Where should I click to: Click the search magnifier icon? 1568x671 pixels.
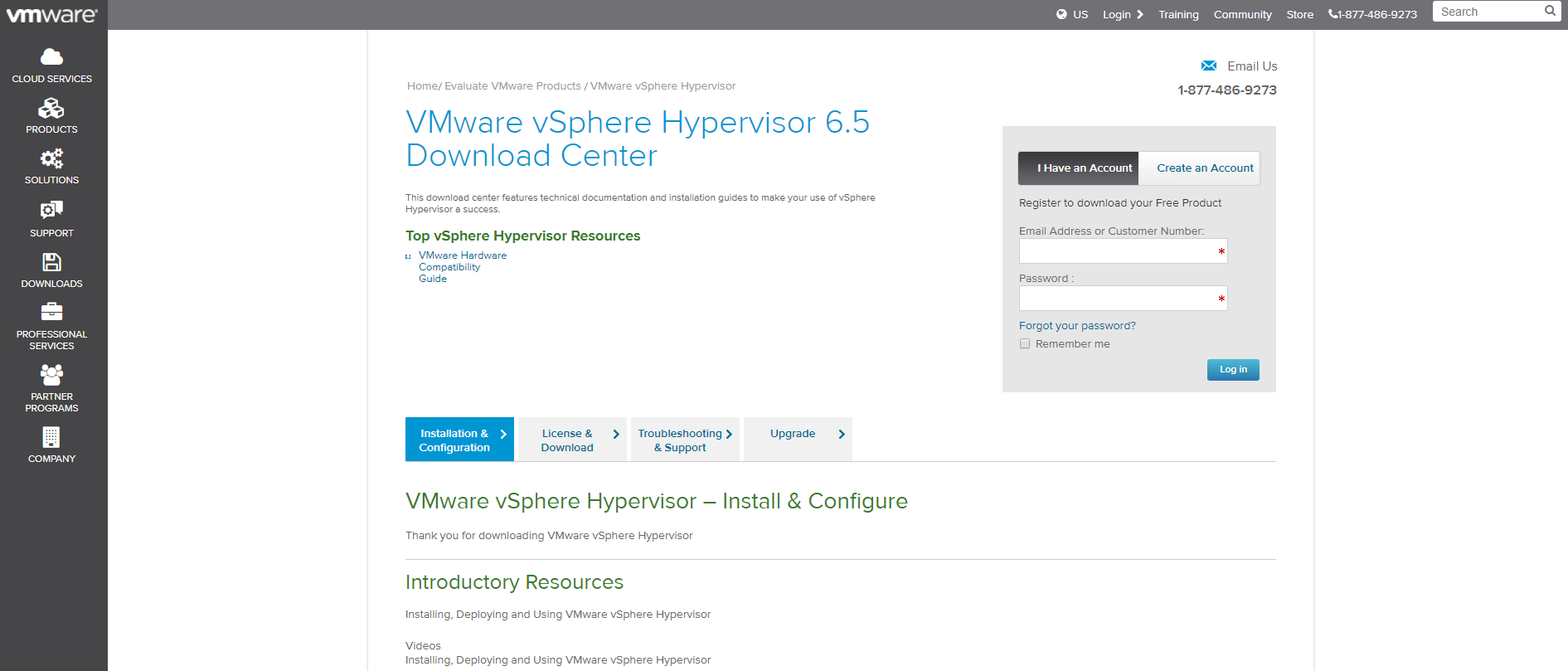(1550, 12)
